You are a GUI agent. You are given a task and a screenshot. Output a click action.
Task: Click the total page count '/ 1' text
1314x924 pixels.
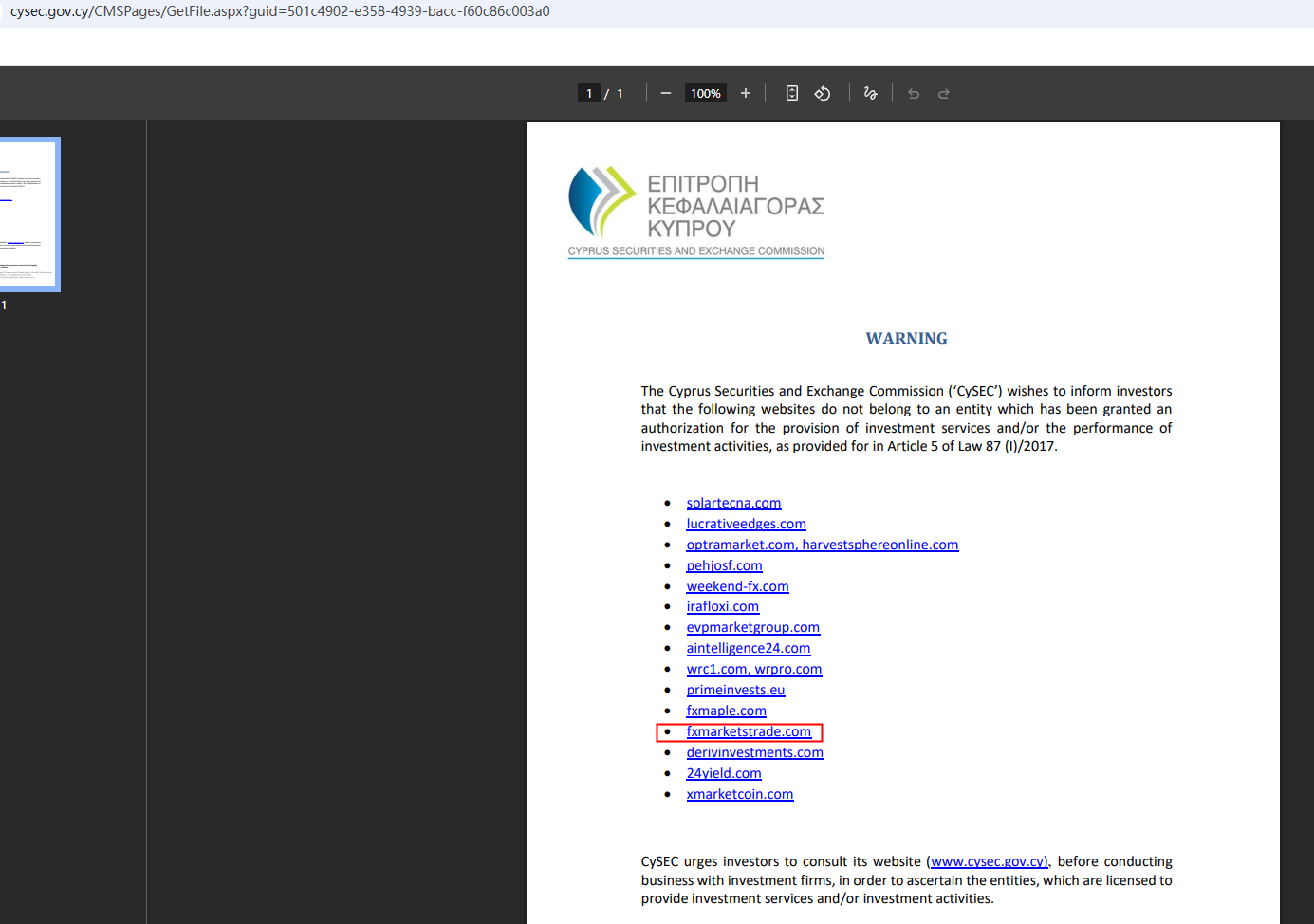tap(614, 93)
